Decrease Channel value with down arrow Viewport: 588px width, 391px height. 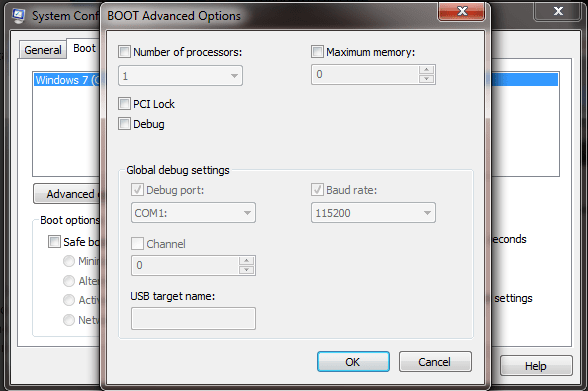pos(246,270)
